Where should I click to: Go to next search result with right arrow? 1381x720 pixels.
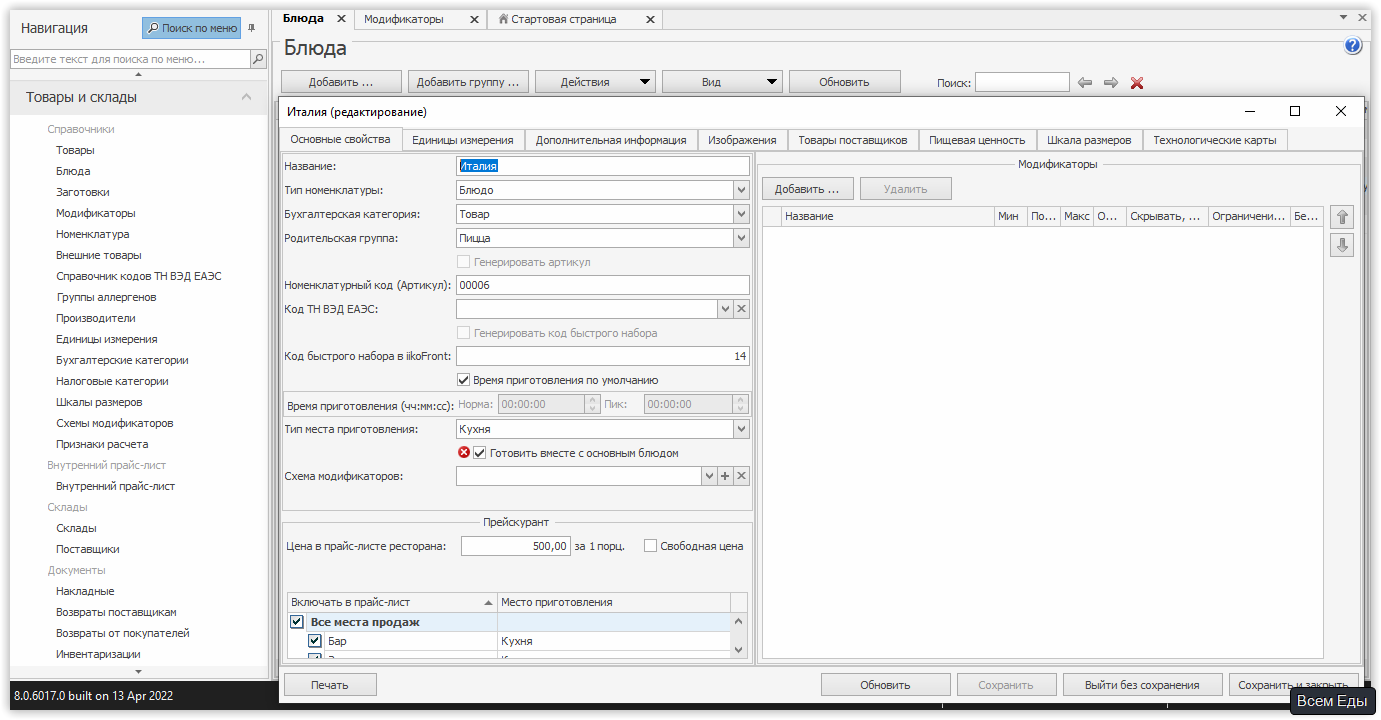click(x=1111, y=83)
